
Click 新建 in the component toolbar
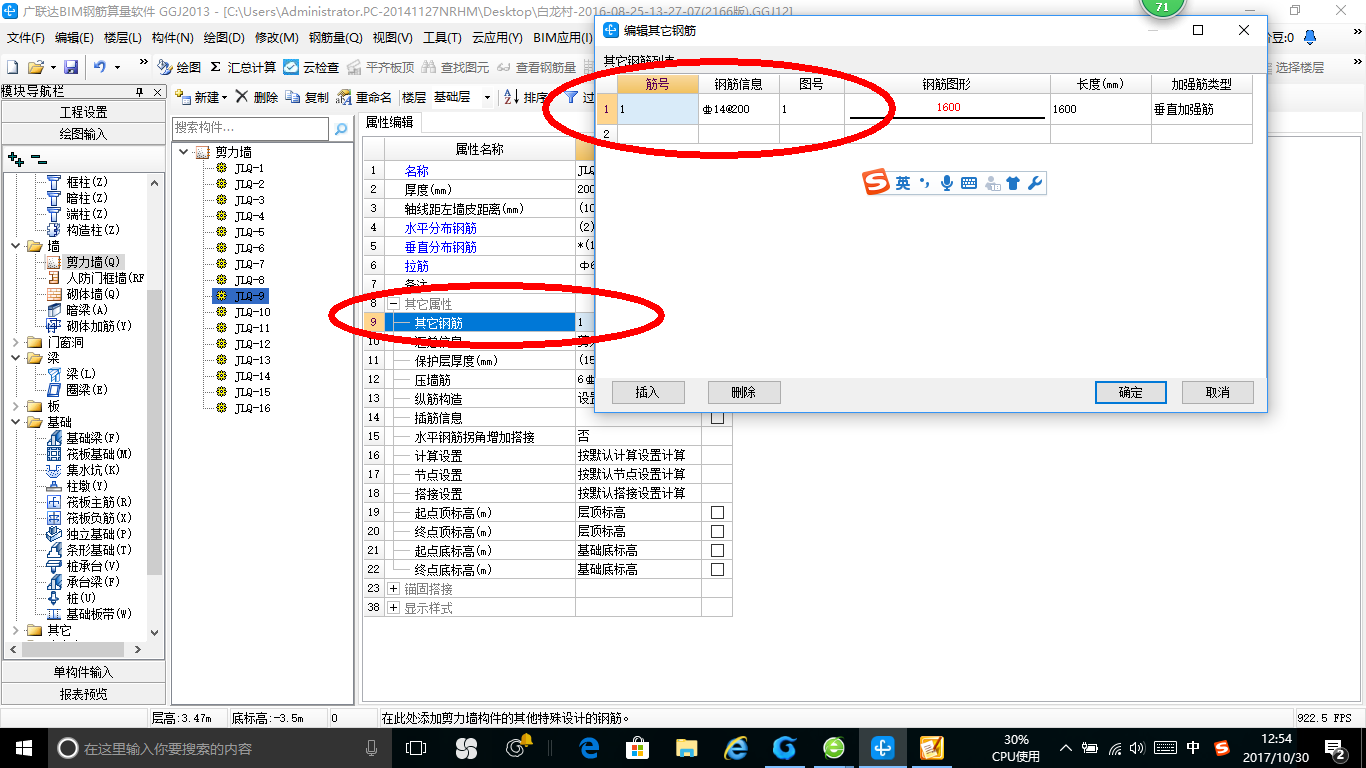pyautogui.click(x=200, y=97)
